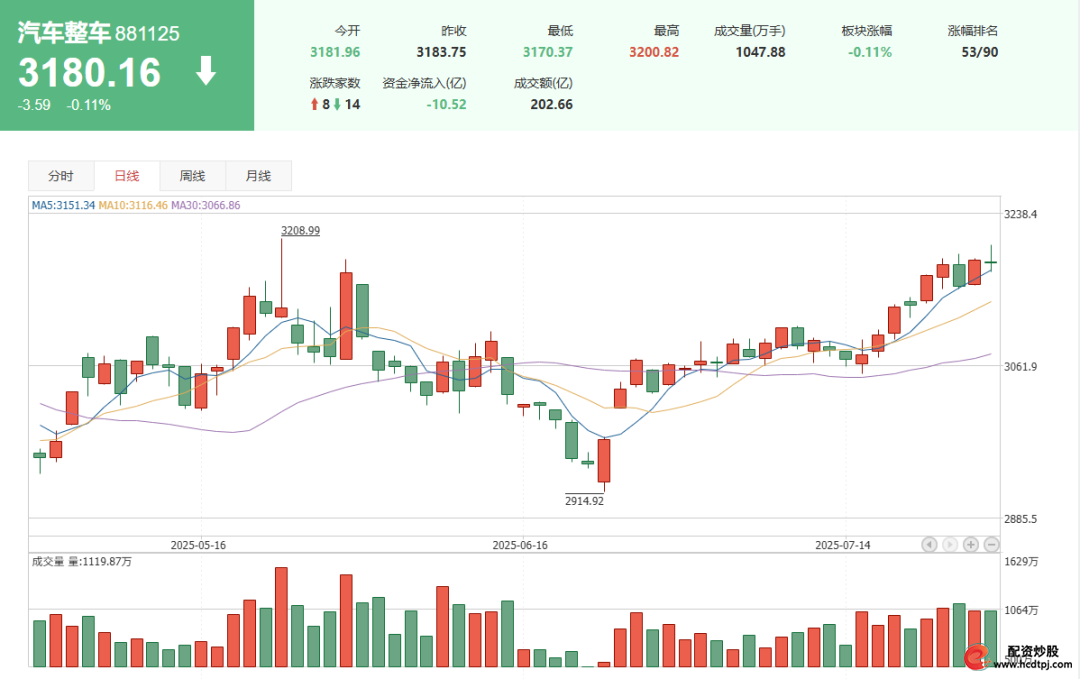The width and height of the screenshot is (1080, 679).
Task: Click the -0.11% value under 3180.16
Action: [x=89, y=105]
